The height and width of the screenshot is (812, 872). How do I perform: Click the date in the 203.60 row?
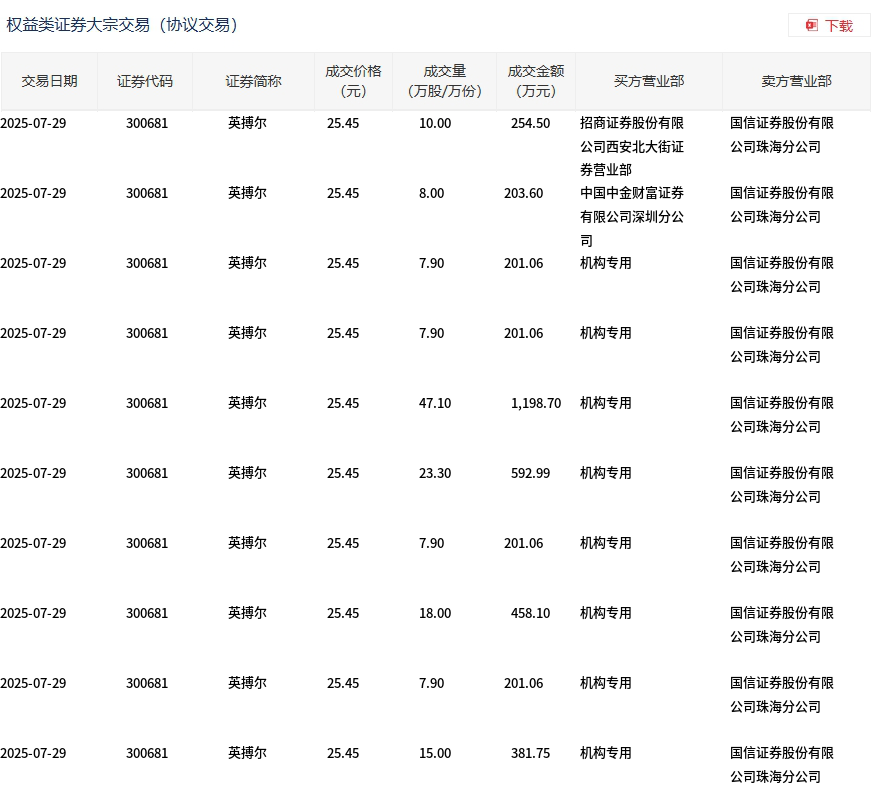[33, 194]
